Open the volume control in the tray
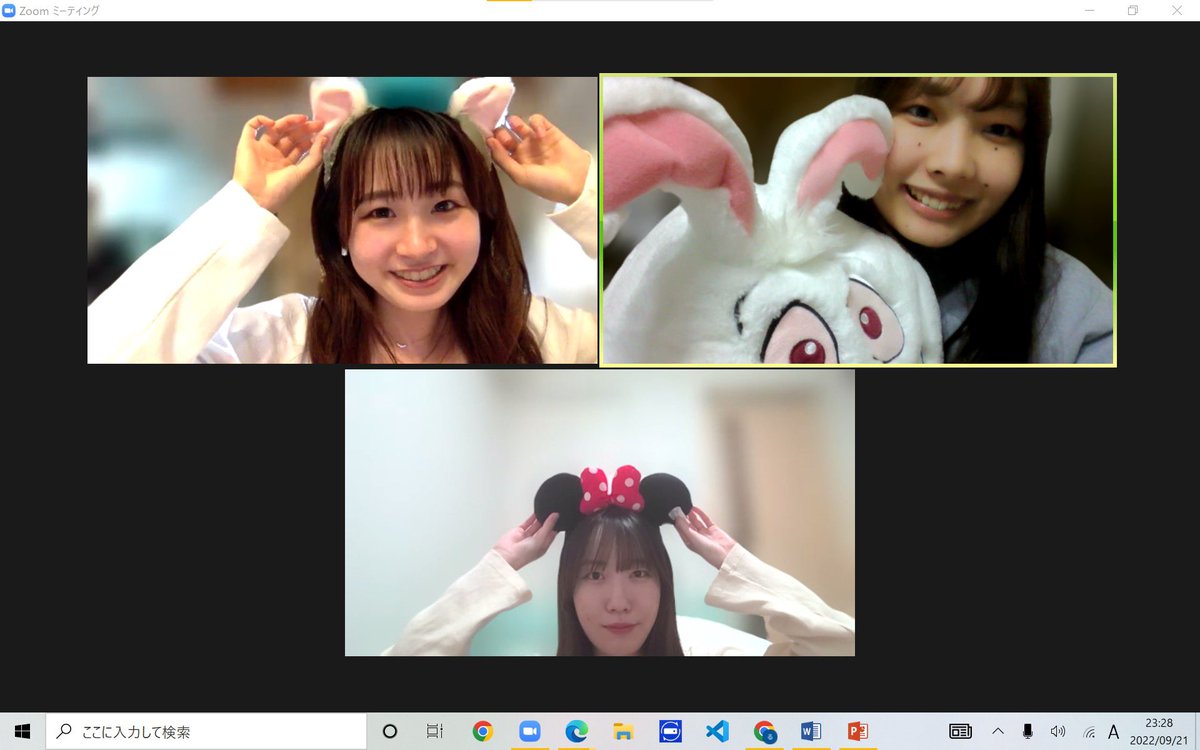This screenshot has height=750, width=1200. pos(1057,731)
